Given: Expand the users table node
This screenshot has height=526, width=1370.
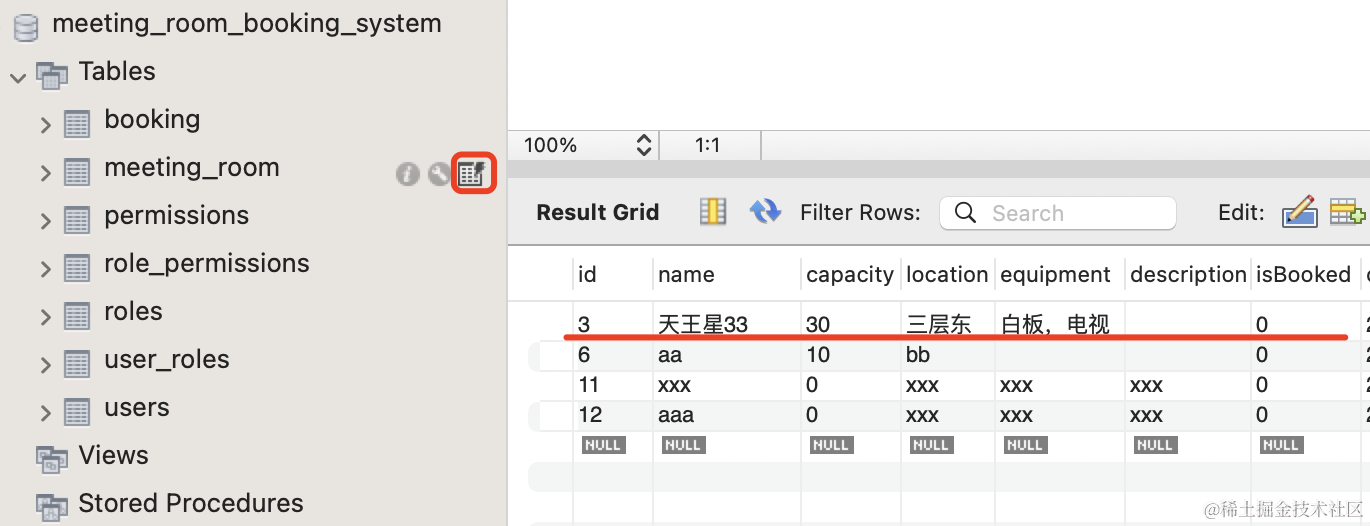Looking at the screenshot, I should [45, 413].
